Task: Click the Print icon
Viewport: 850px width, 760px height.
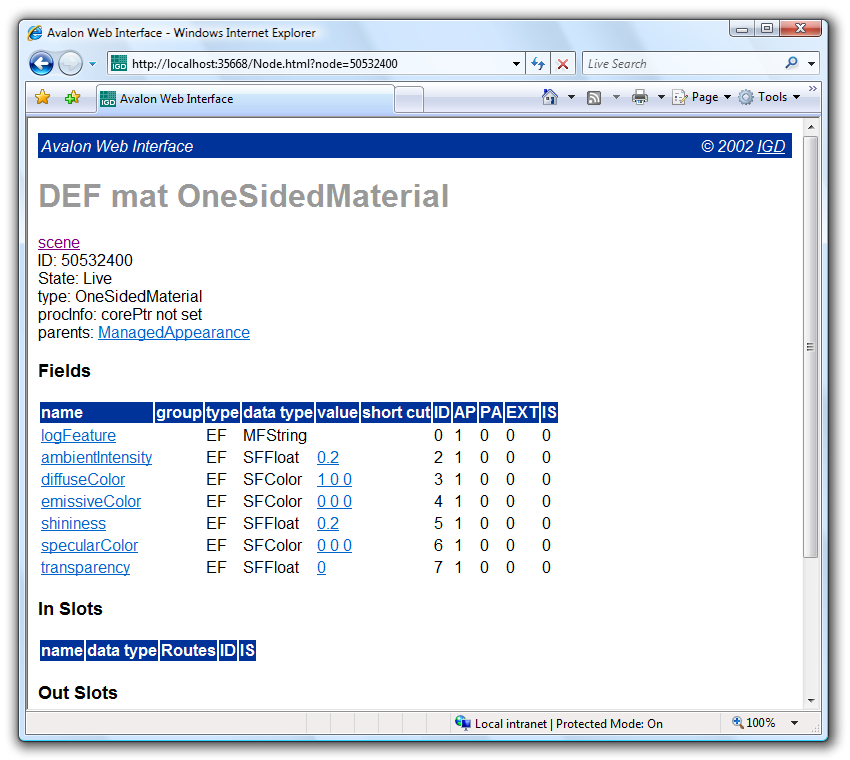Action: pyautogui.click(x=640, y=97)
